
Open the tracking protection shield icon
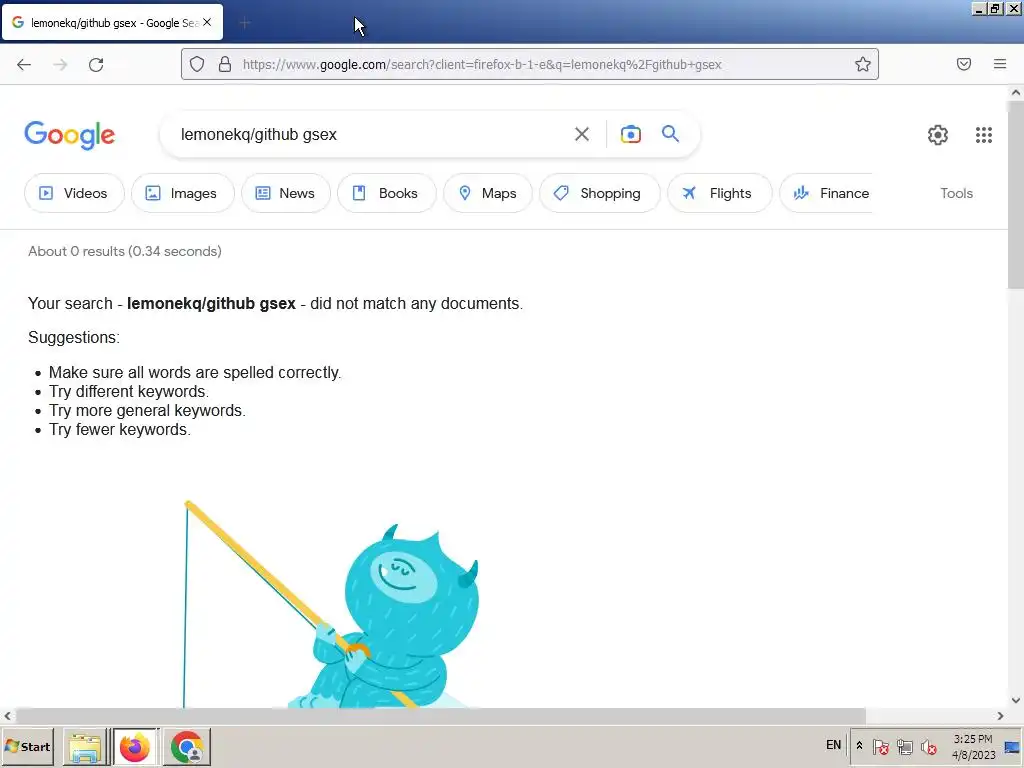click(197, 64)
